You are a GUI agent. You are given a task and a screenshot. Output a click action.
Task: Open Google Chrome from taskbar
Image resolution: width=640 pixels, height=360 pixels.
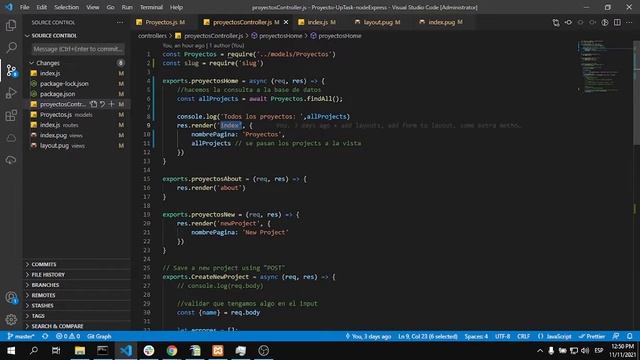point(172,351)
